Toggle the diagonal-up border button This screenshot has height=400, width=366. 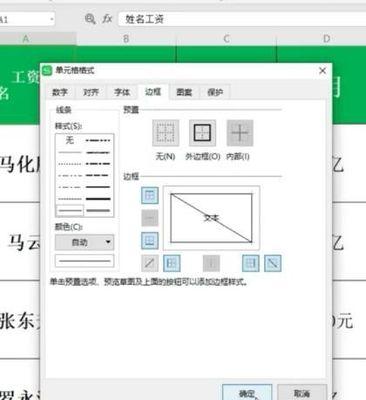click(150, 263)
